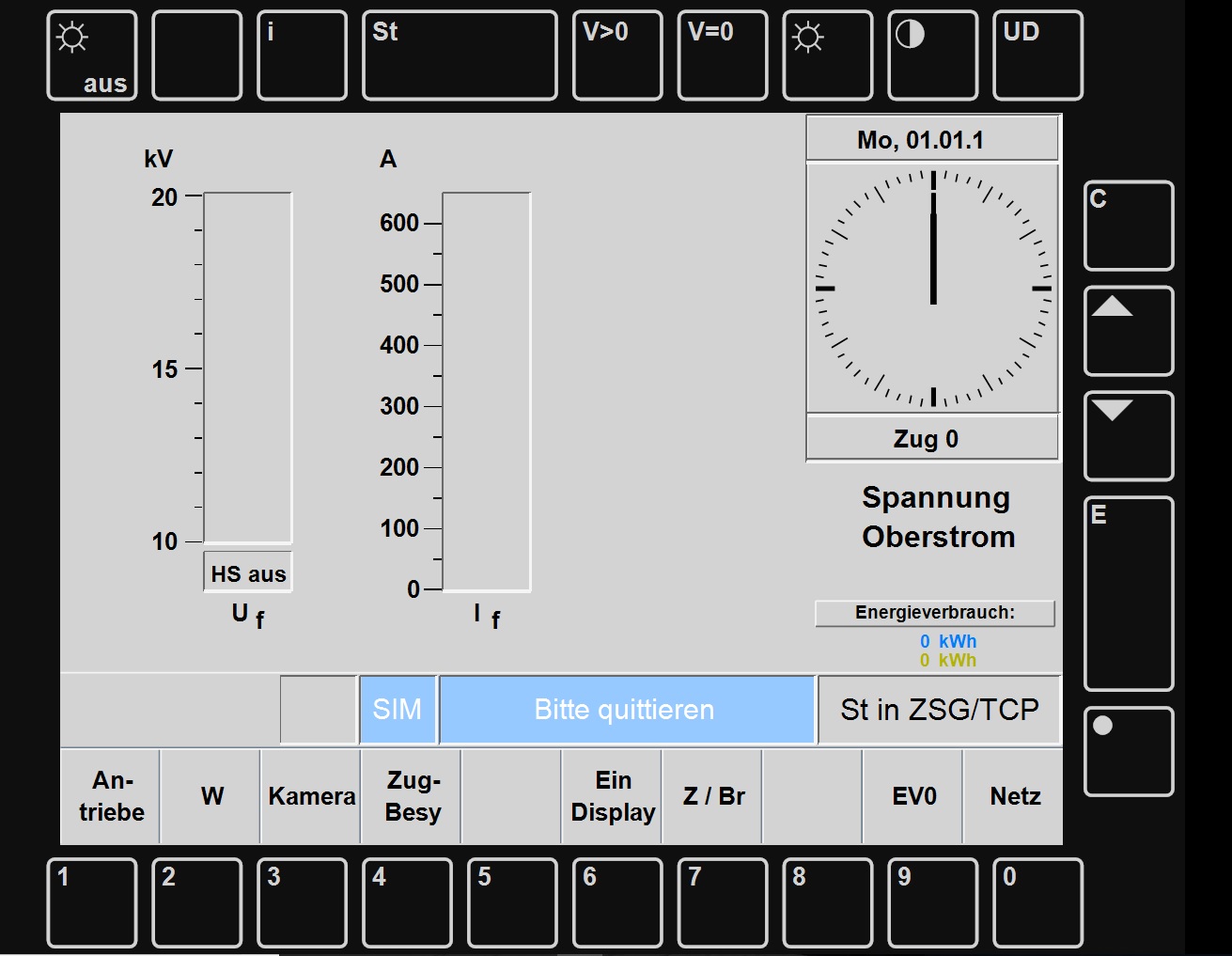The width and height of the screenshot is (1232, 956).
Task: Toggle the V>0 key
Action: pyautogui.click(x=616, y=55)
